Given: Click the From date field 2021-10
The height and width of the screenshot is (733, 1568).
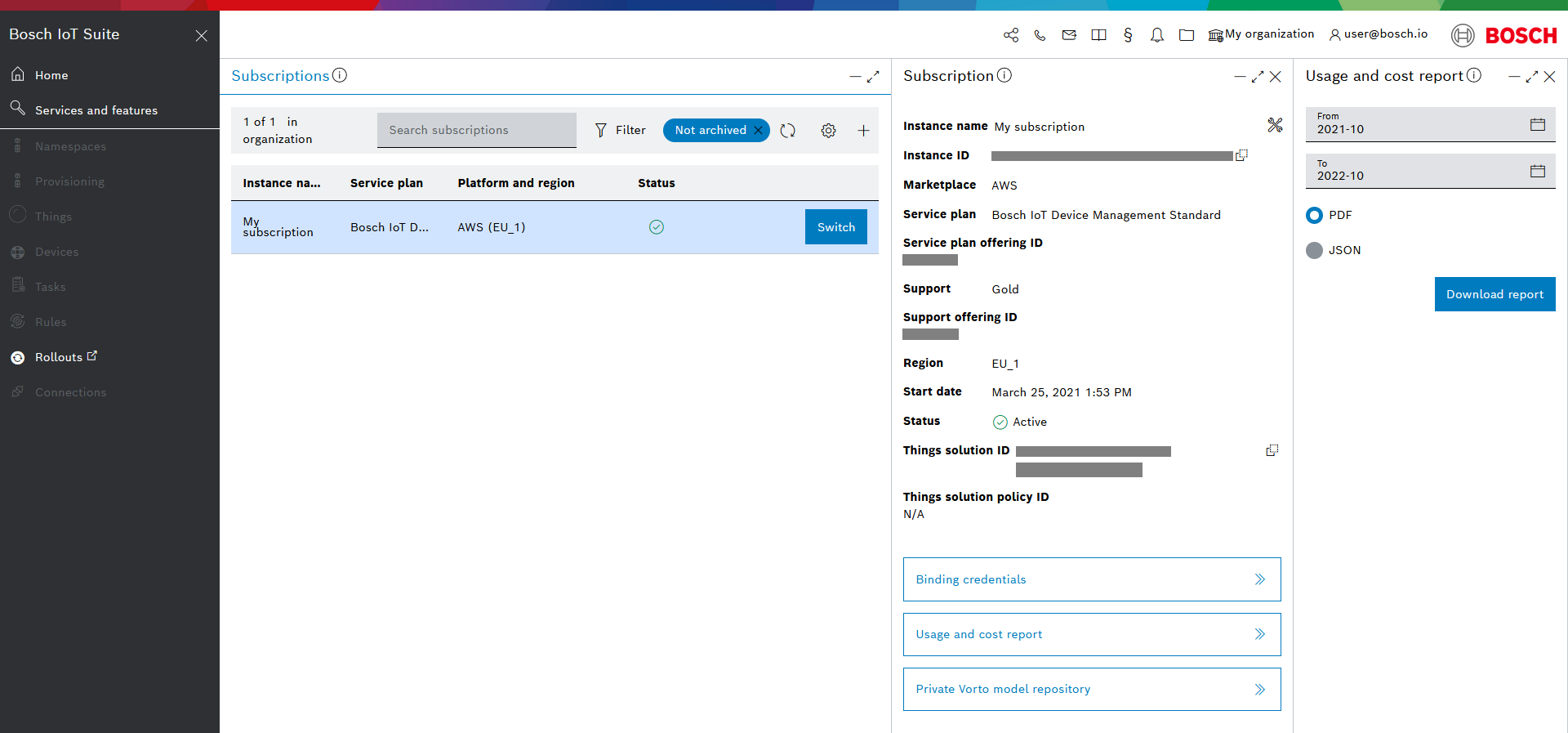Looking at the screenshot, I should point(1430,124).
